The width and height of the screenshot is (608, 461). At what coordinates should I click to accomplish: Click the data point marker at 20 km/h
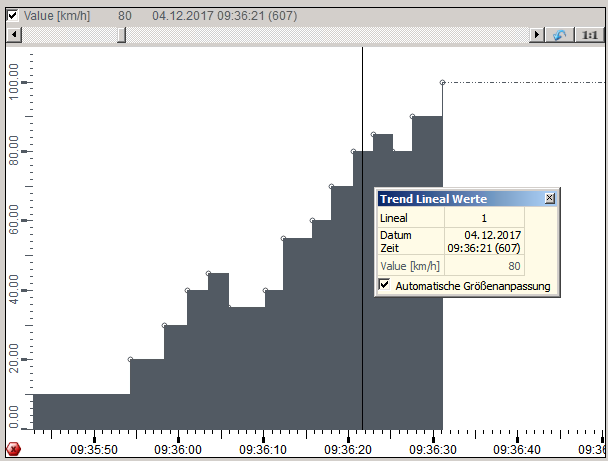(130, 359)
